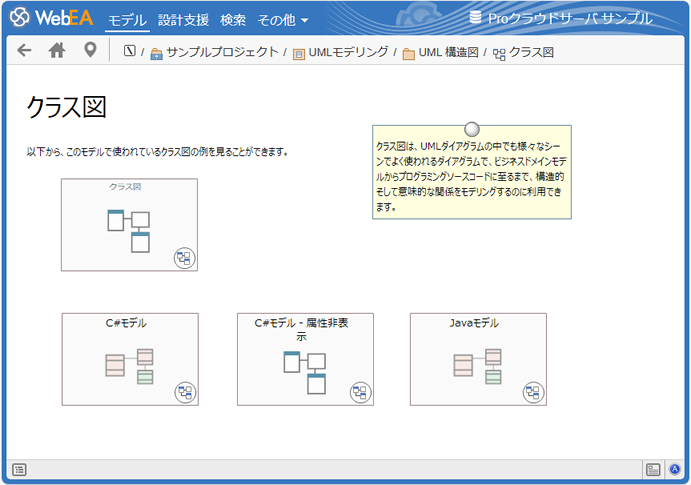Click UMLモデリング view icon in breadcrumb
The height and width of the screenshot is (485, 691).
(298, 54)
